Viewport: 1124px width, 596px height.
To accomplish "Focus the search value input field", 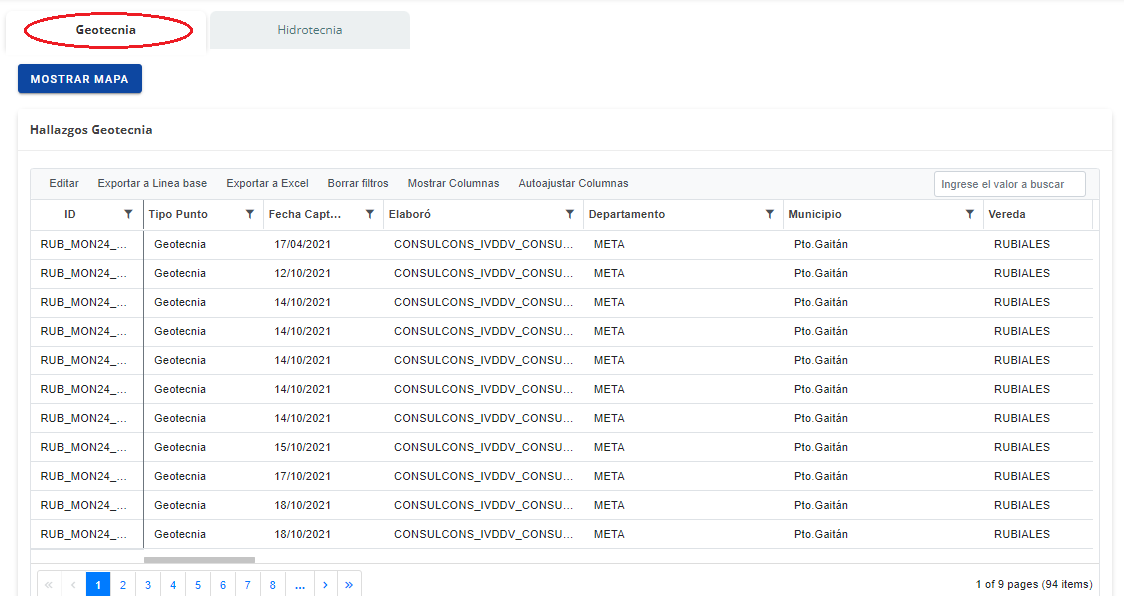I will (x=1009, y=184).
